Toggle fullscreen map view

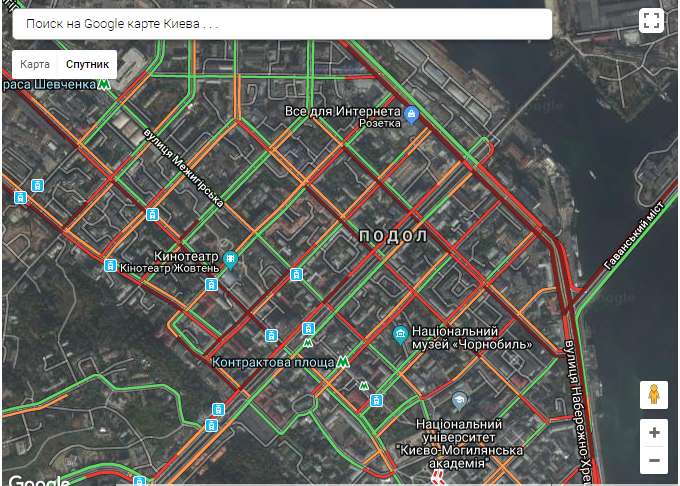(x=651, y=21)
